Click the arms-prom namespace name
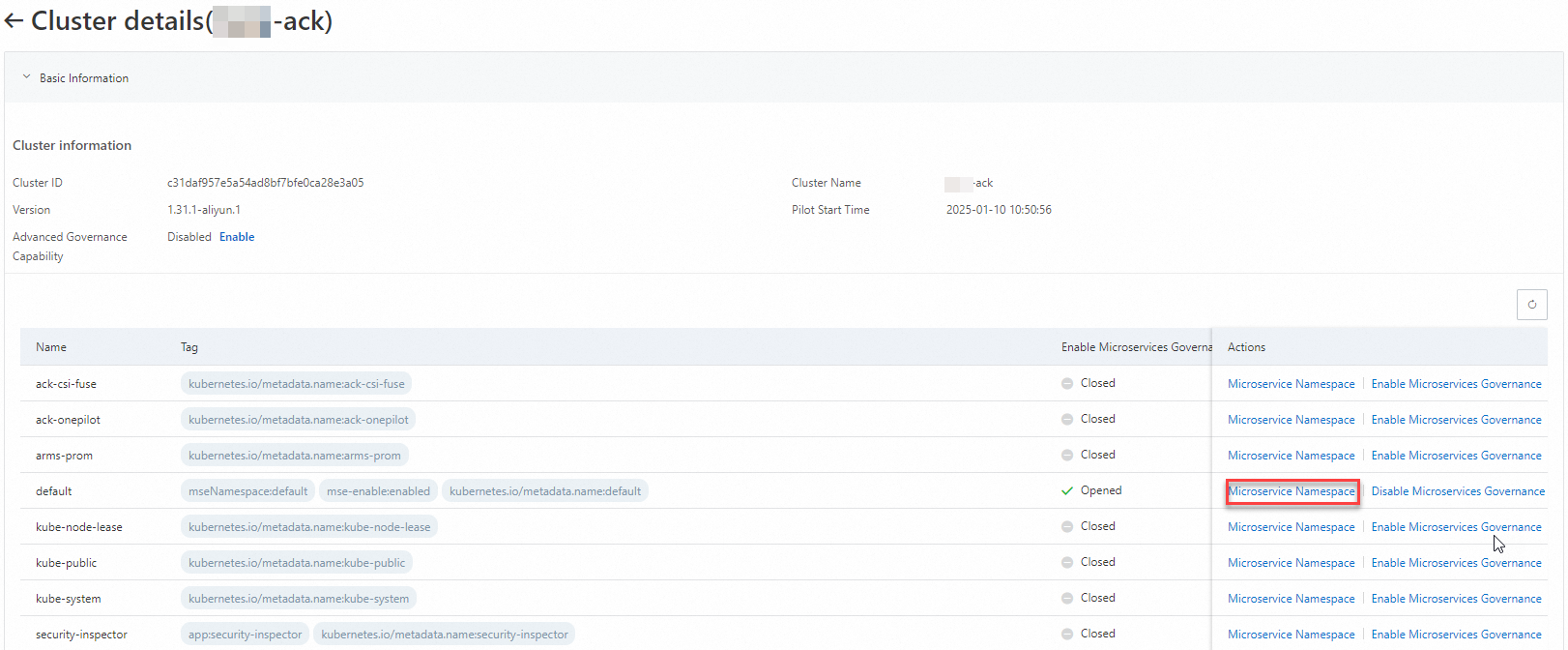 (64, 456)
